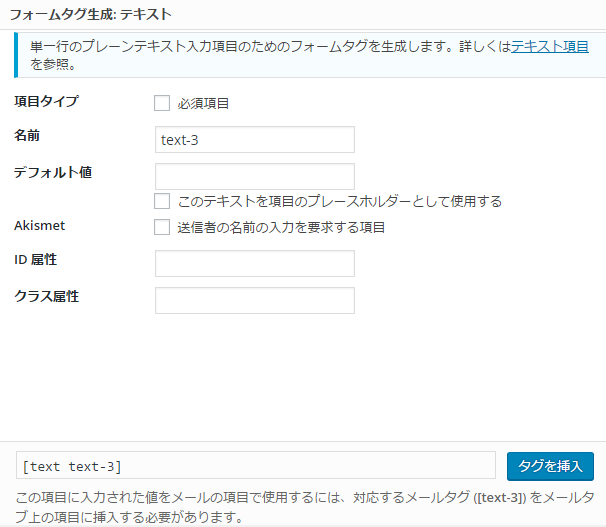
Task: Open the テキスト項目 help link
Action: 550,47
